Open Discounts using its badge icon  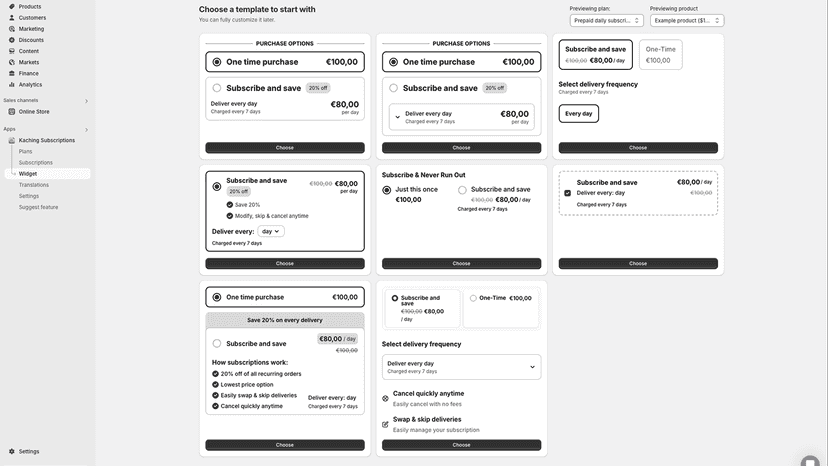[x=12, y=40]
